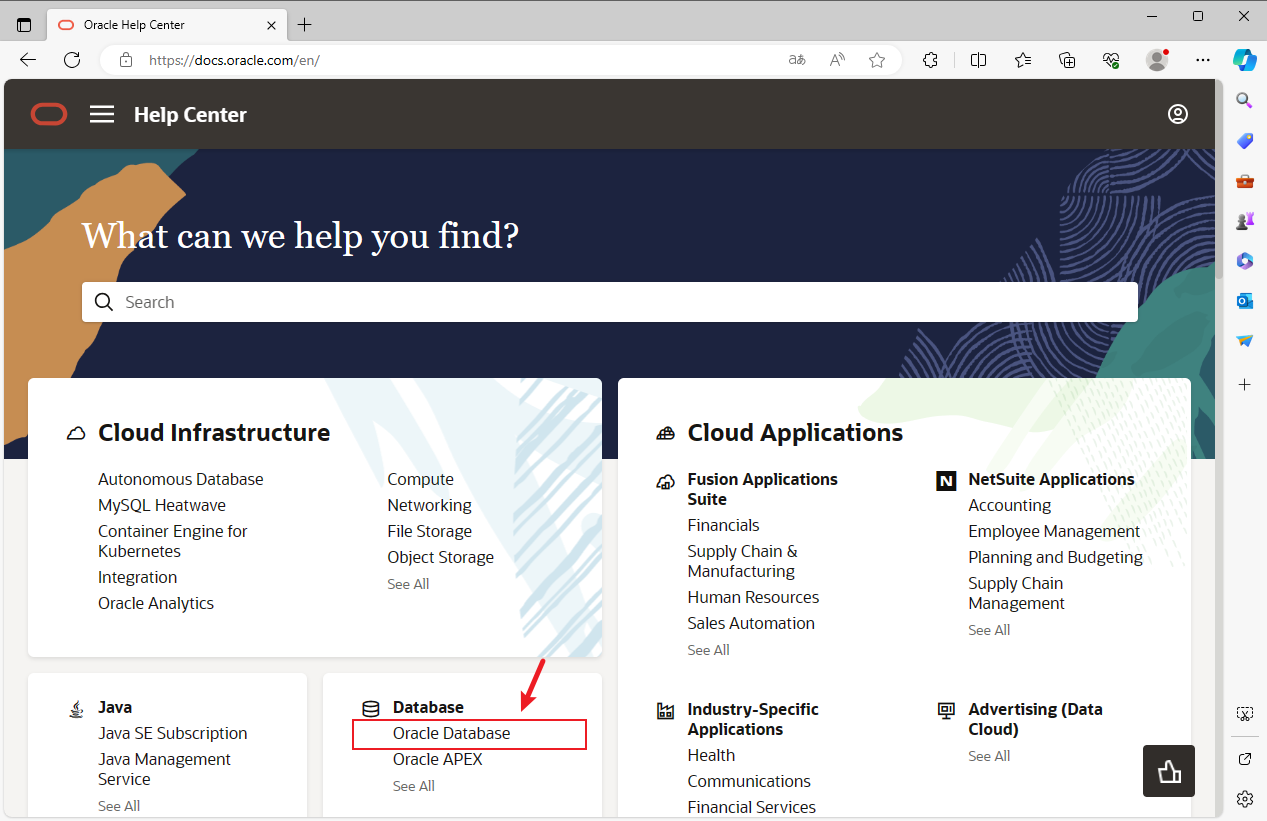Open the user account profile icon
The width and height of the screenshot is (1267, 821).
(1177, 114)
